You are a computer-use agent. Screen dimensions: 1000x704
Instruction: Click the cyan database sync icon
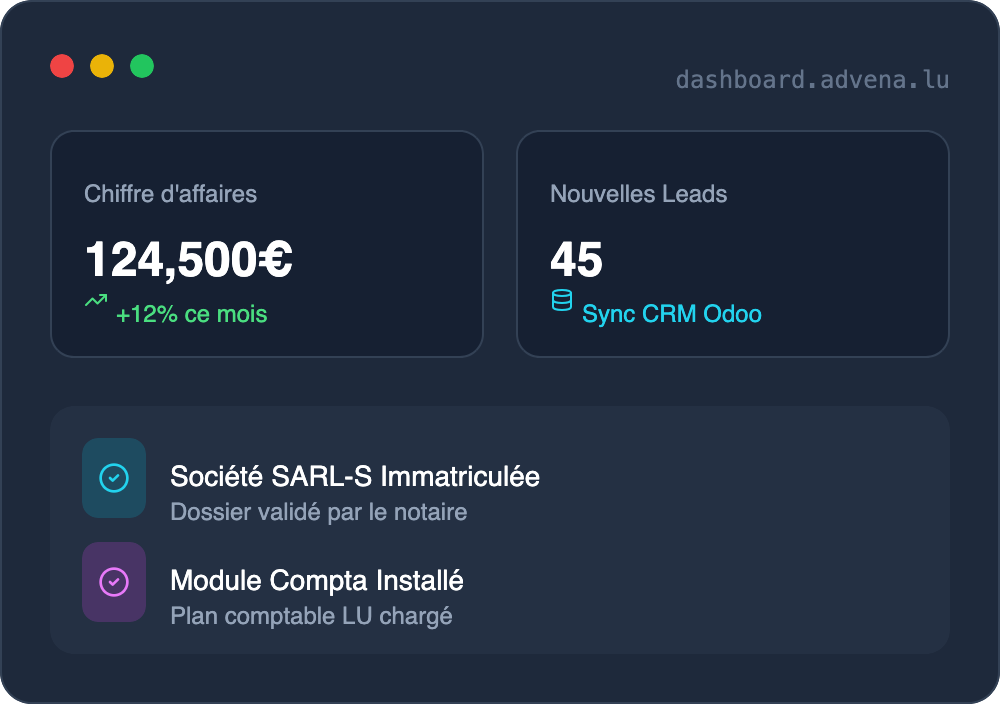click(x=562, y=300)
